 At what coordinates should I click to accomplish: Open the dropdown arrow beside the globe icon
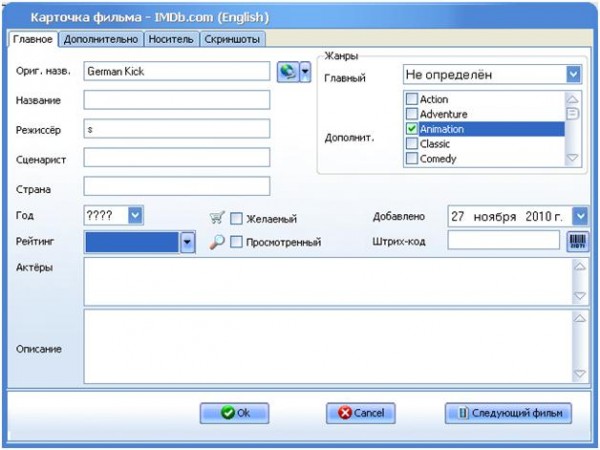(x=305, y=72)
